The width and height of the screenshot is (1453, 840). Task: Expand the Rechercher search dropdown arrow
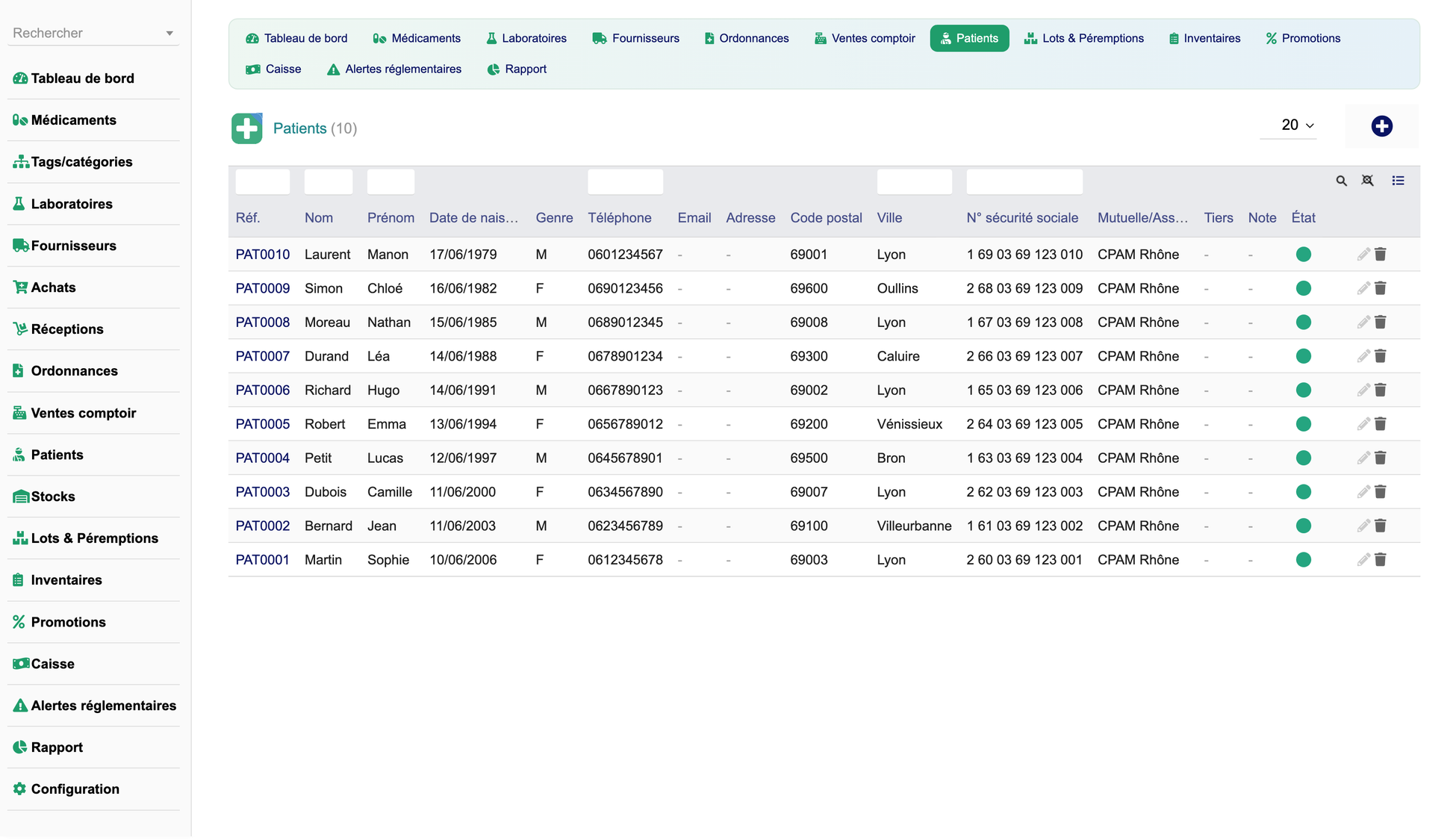click(x=169, y=34)
